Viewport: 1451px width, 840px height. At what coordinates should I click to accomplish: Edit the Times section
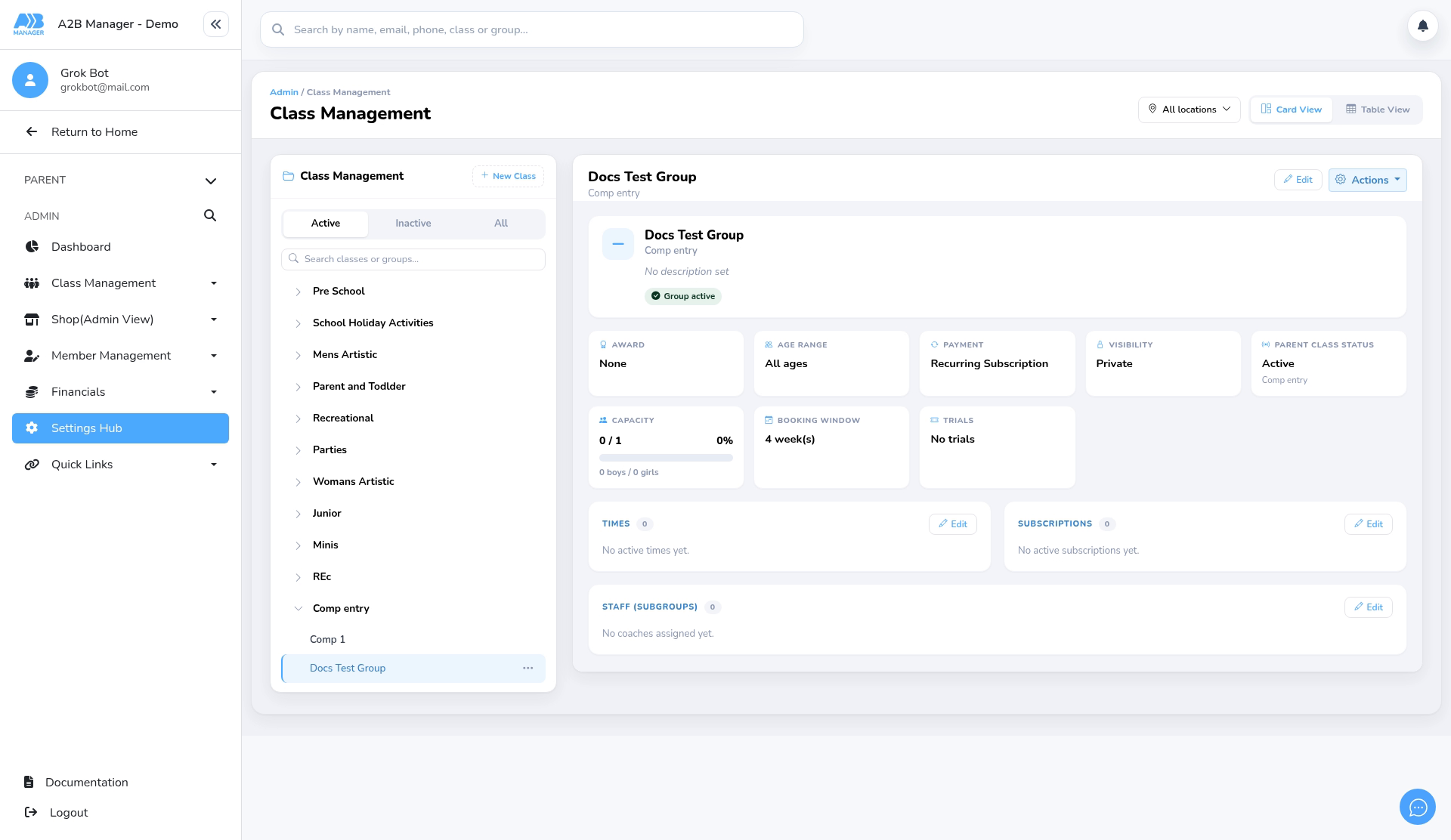coord(953,524)
